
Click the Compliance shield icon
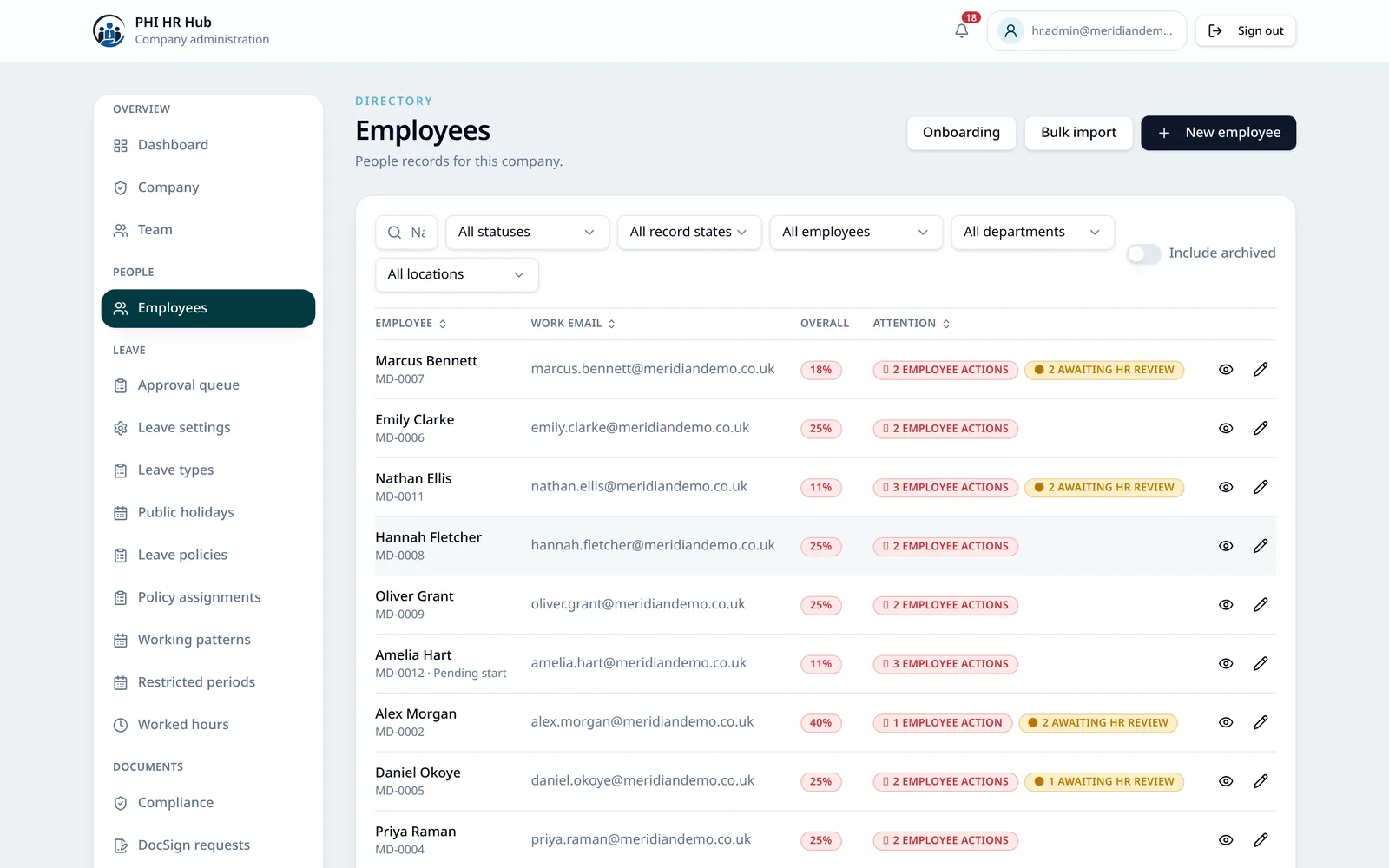[x=121, y=803]
